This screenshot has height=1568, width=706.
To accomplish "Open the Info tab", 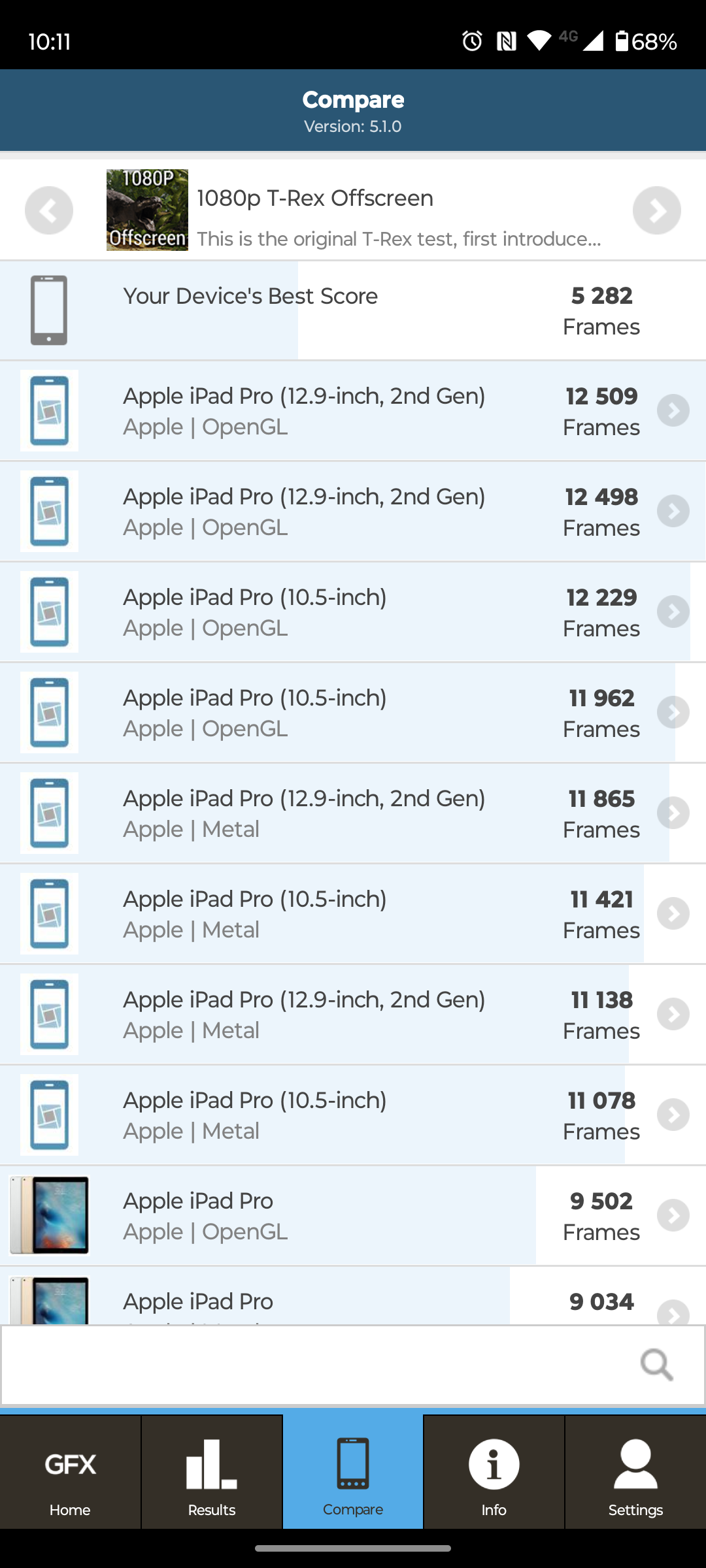I will (x=494, y=1473).
